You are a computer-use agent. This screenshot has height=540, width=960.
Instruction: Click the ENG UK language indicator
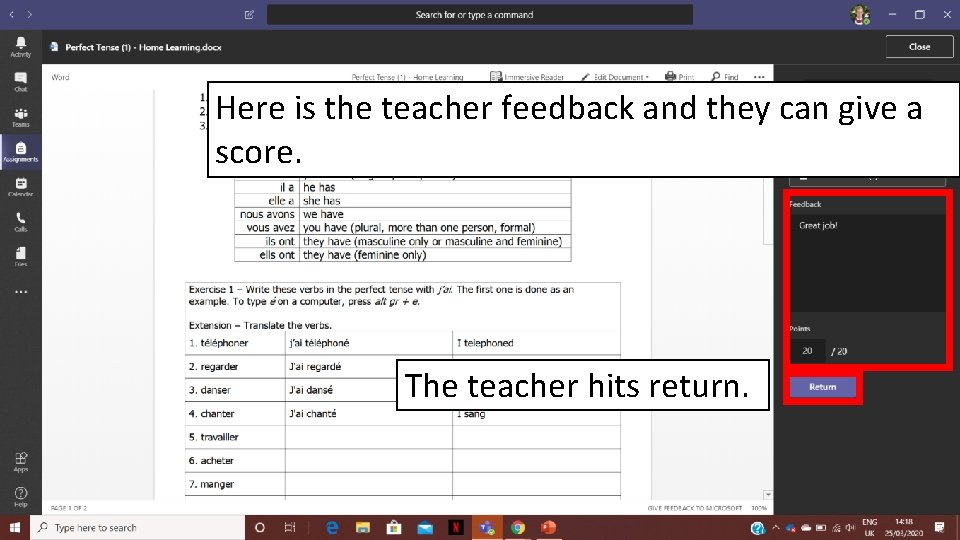coord(869,527)
